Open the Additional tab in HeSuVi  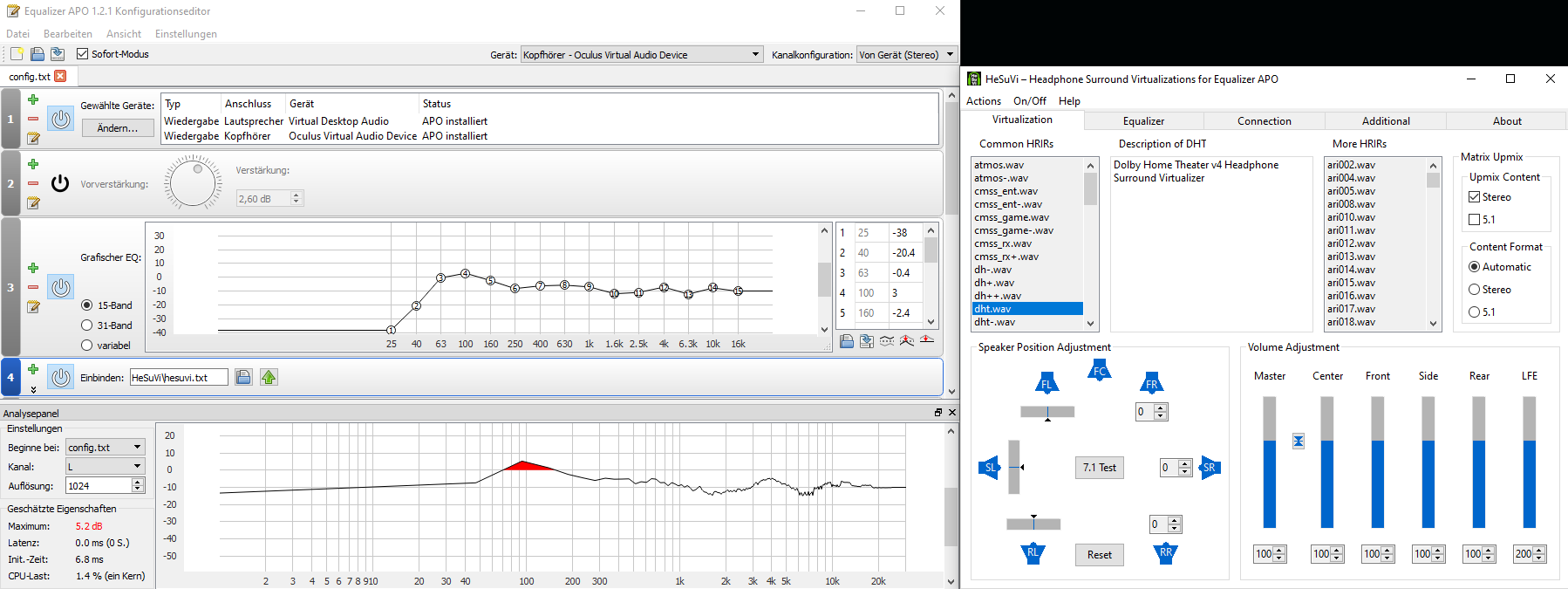coord(1386,121)
